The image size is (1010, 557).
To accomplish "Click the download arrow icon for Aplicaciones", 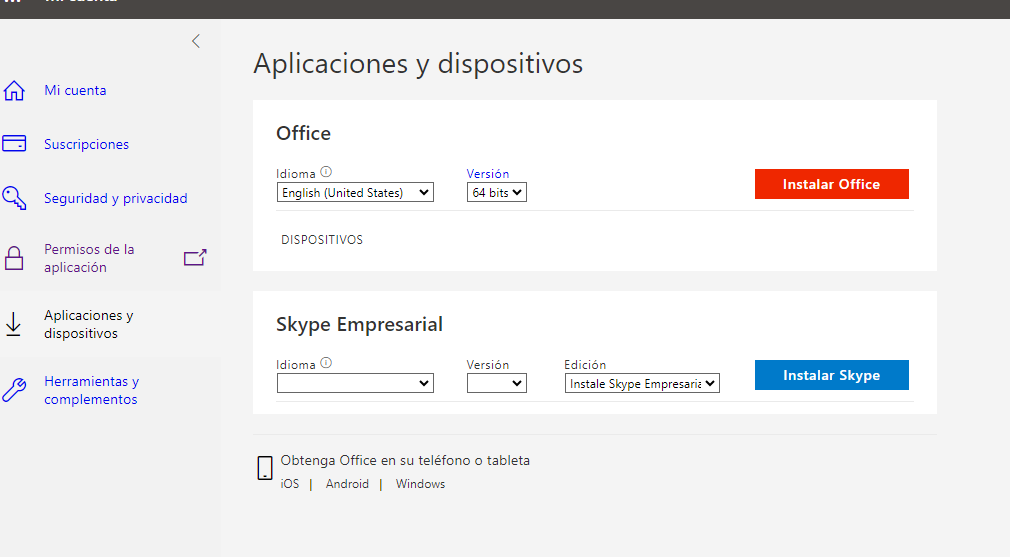I will click(14, 324).
